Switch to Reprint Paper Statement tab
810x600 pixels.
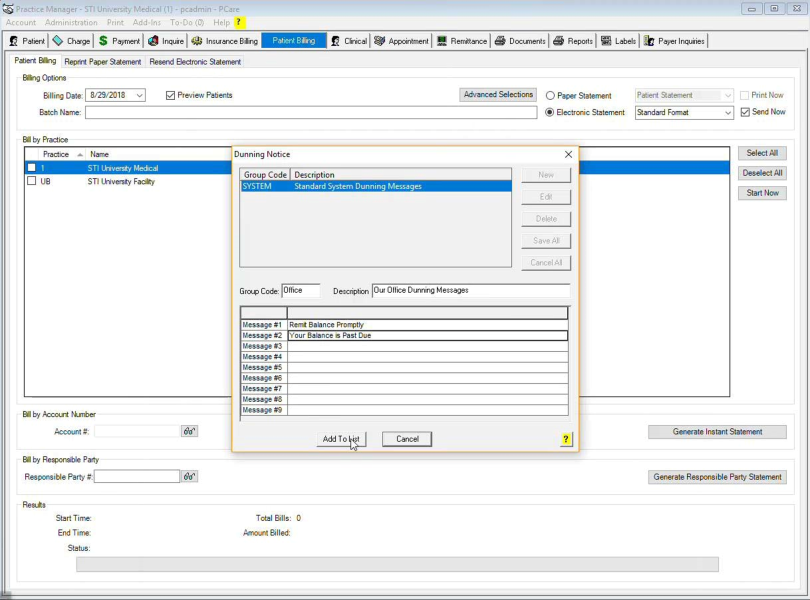pyautogui.click(x=103, y=62)
